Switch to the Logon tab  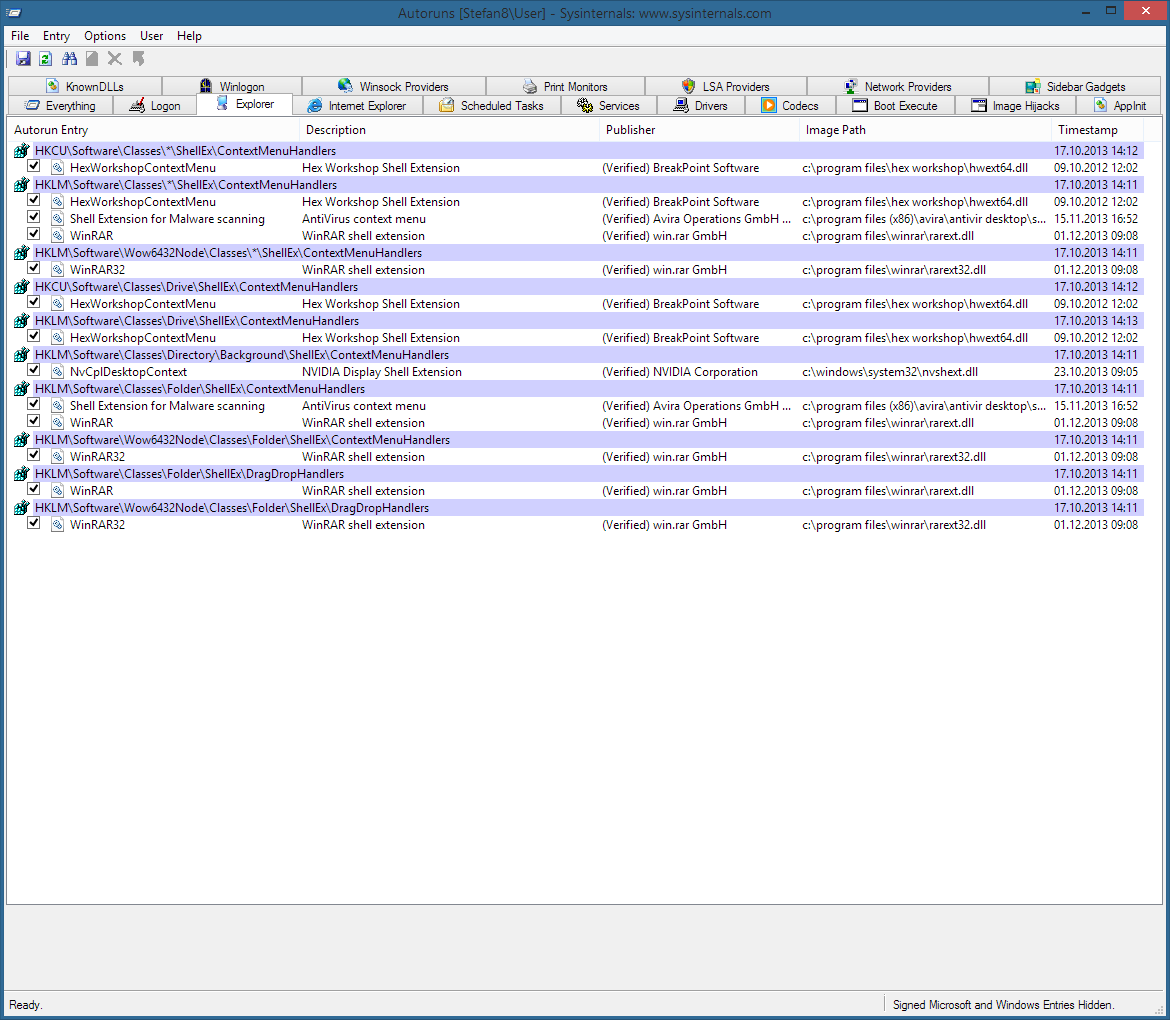155,105
